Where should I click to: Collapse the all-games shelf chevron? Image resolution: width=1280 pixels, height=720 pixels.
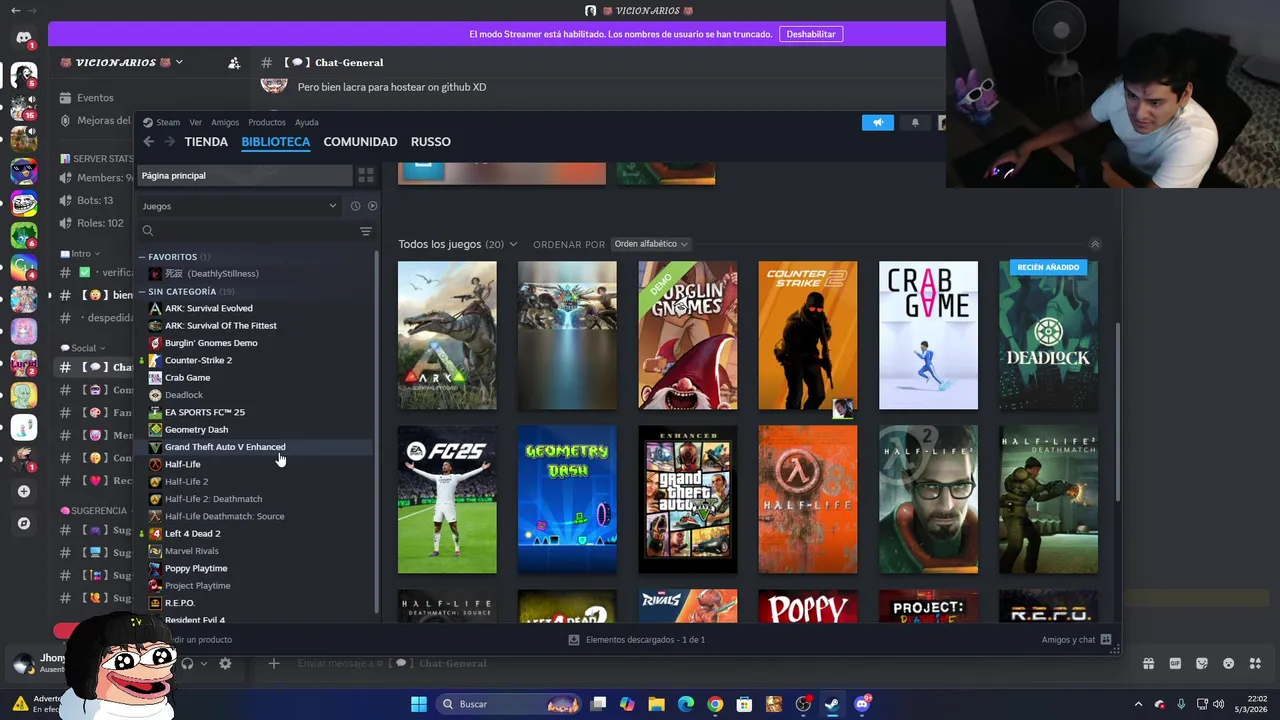pos(1095,244)
